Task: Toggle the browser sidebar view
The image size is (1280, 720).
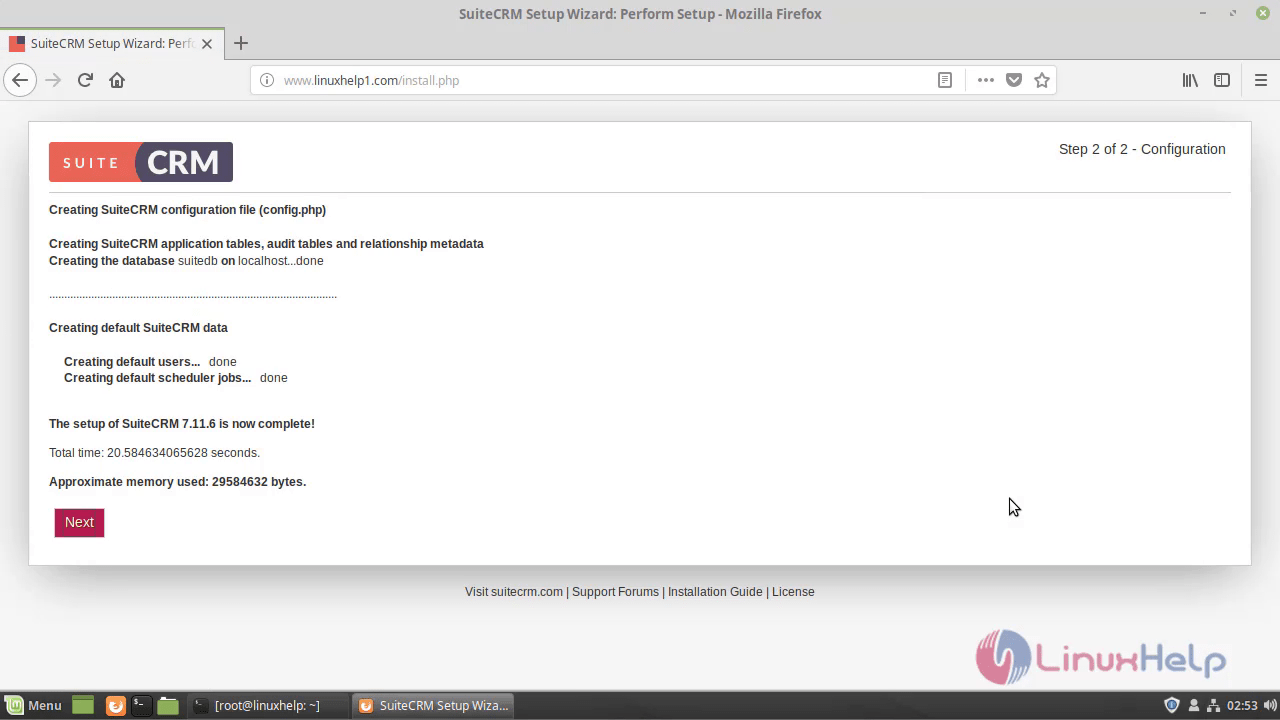Action: (1222, 80)
